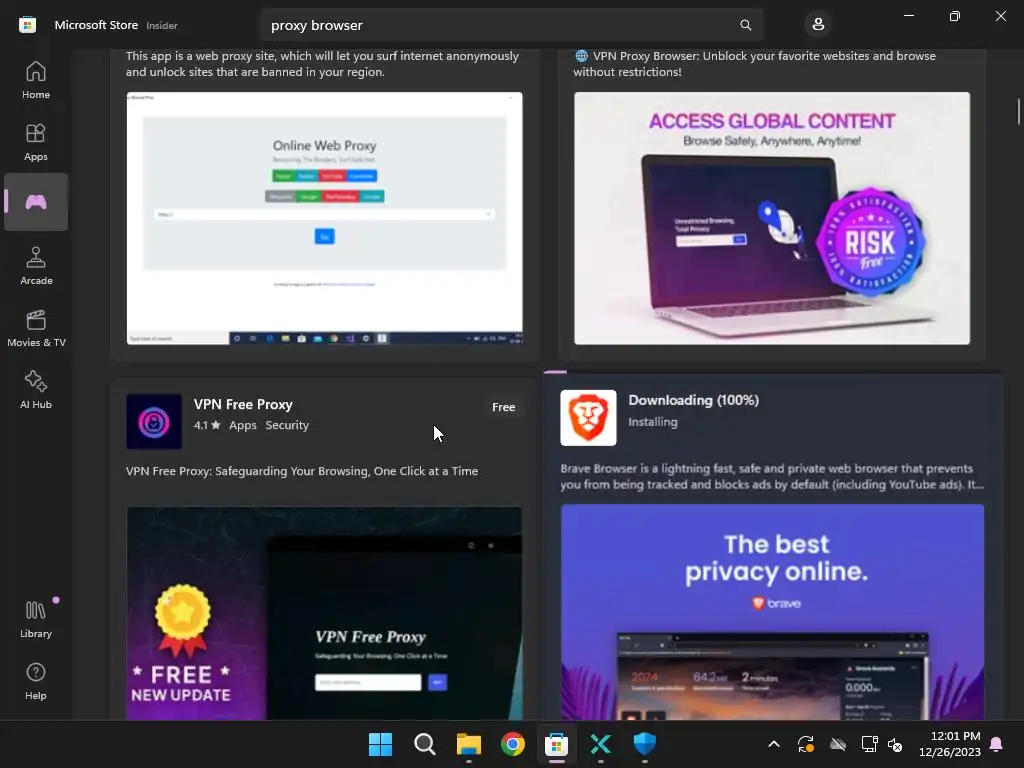This screenshot has width=1024, height=768.
Task: Open the AI Hub section
Action: tap(36, 390)
